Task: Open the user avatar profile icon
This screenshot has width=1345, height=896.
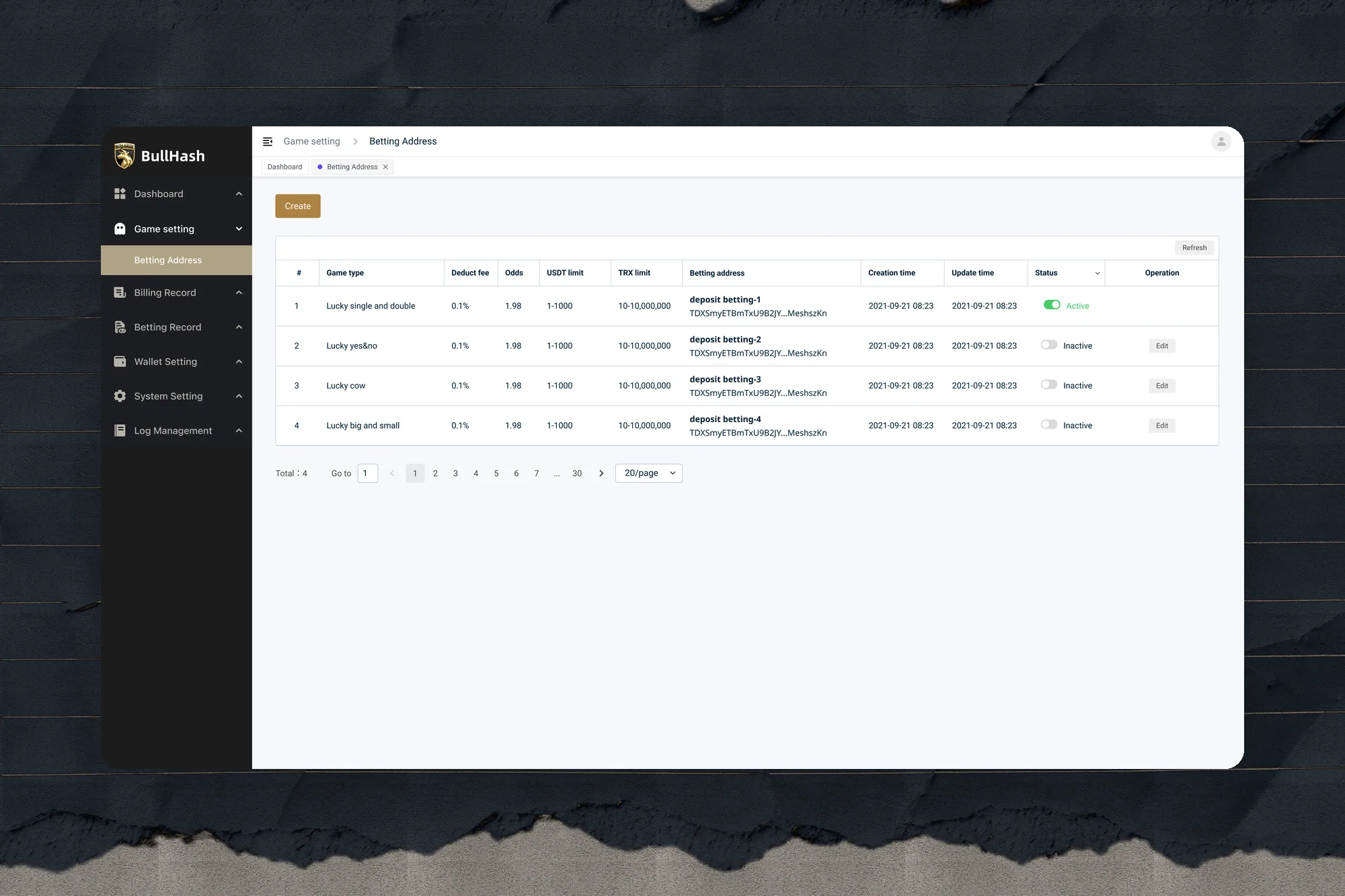Action: point(1221,141)
